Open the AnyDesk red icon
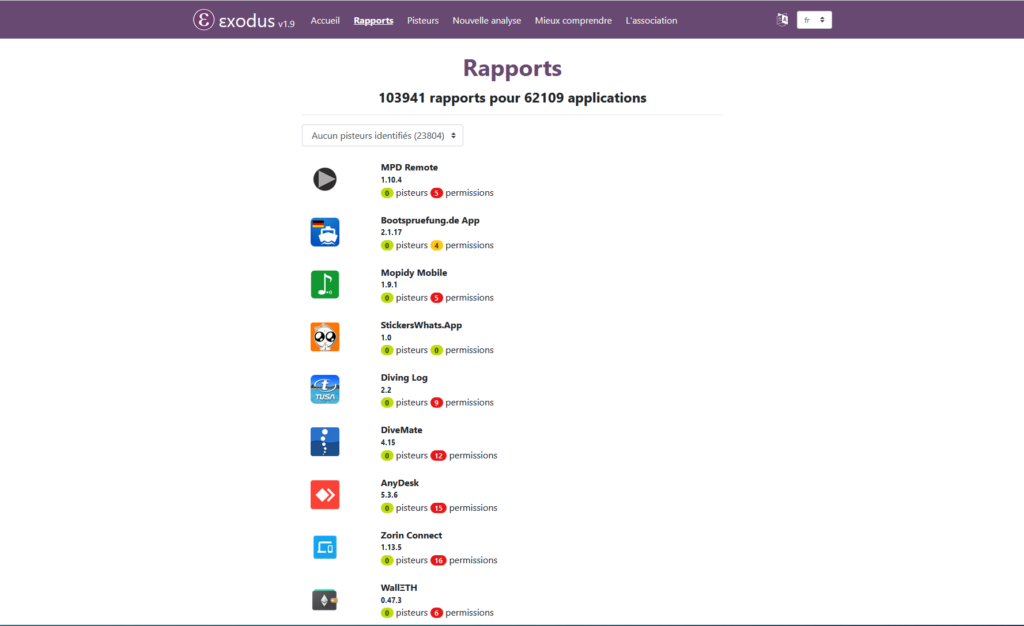Viewport: 1024px width, 626px height. point(325,494)
